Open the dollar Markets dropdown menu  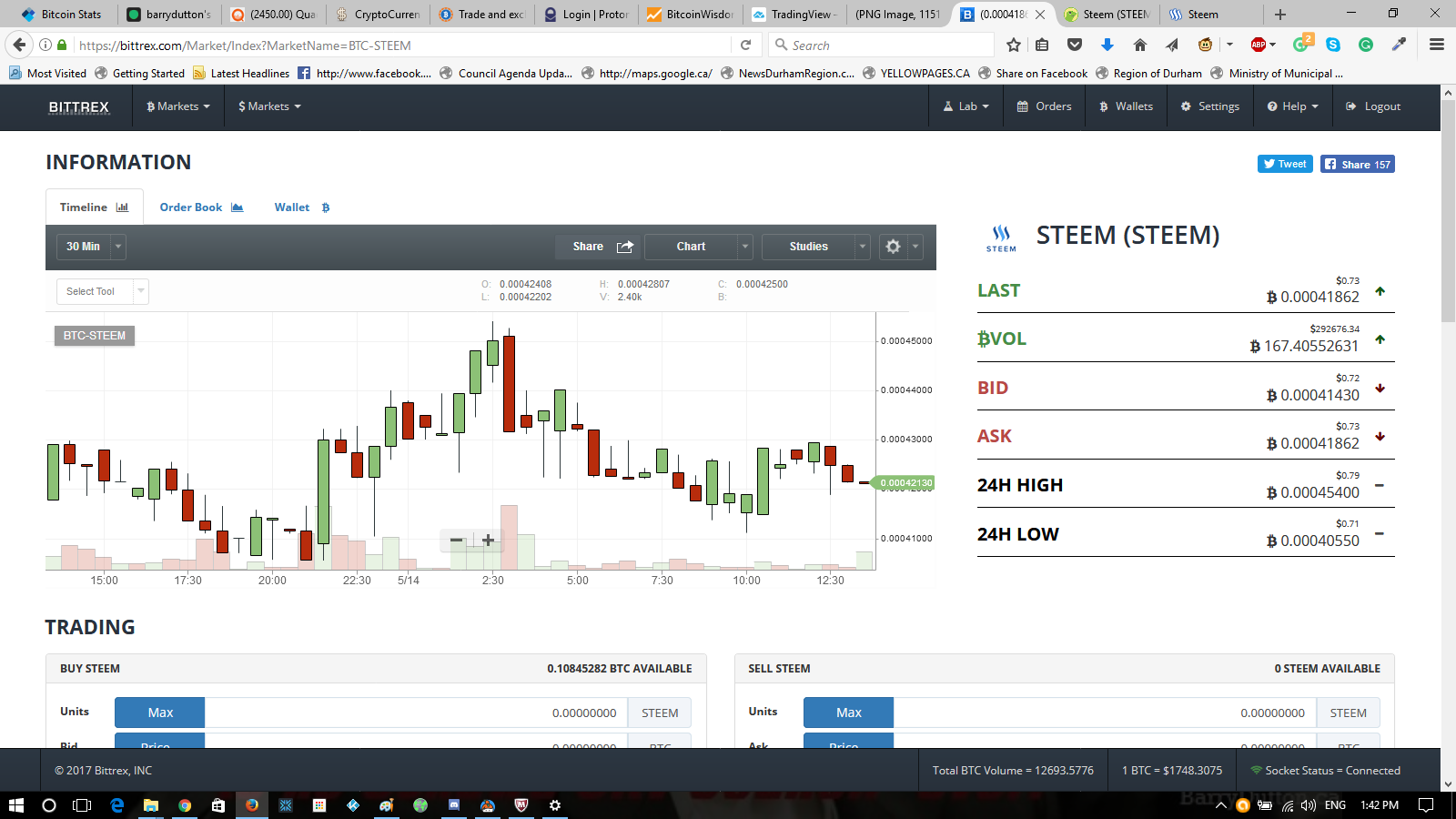[269, 106]
